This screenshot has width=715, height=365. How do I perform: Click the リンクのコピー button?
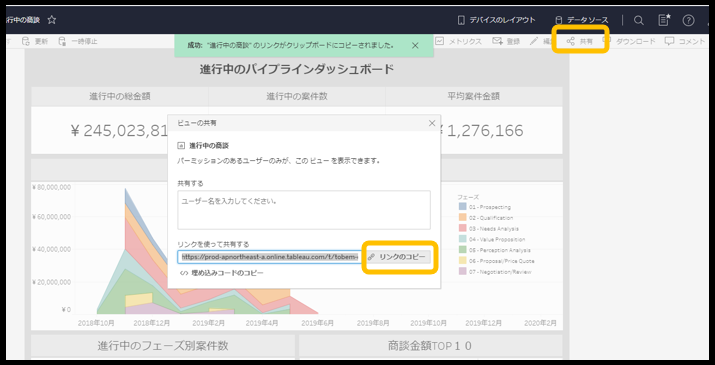point(399,257)
